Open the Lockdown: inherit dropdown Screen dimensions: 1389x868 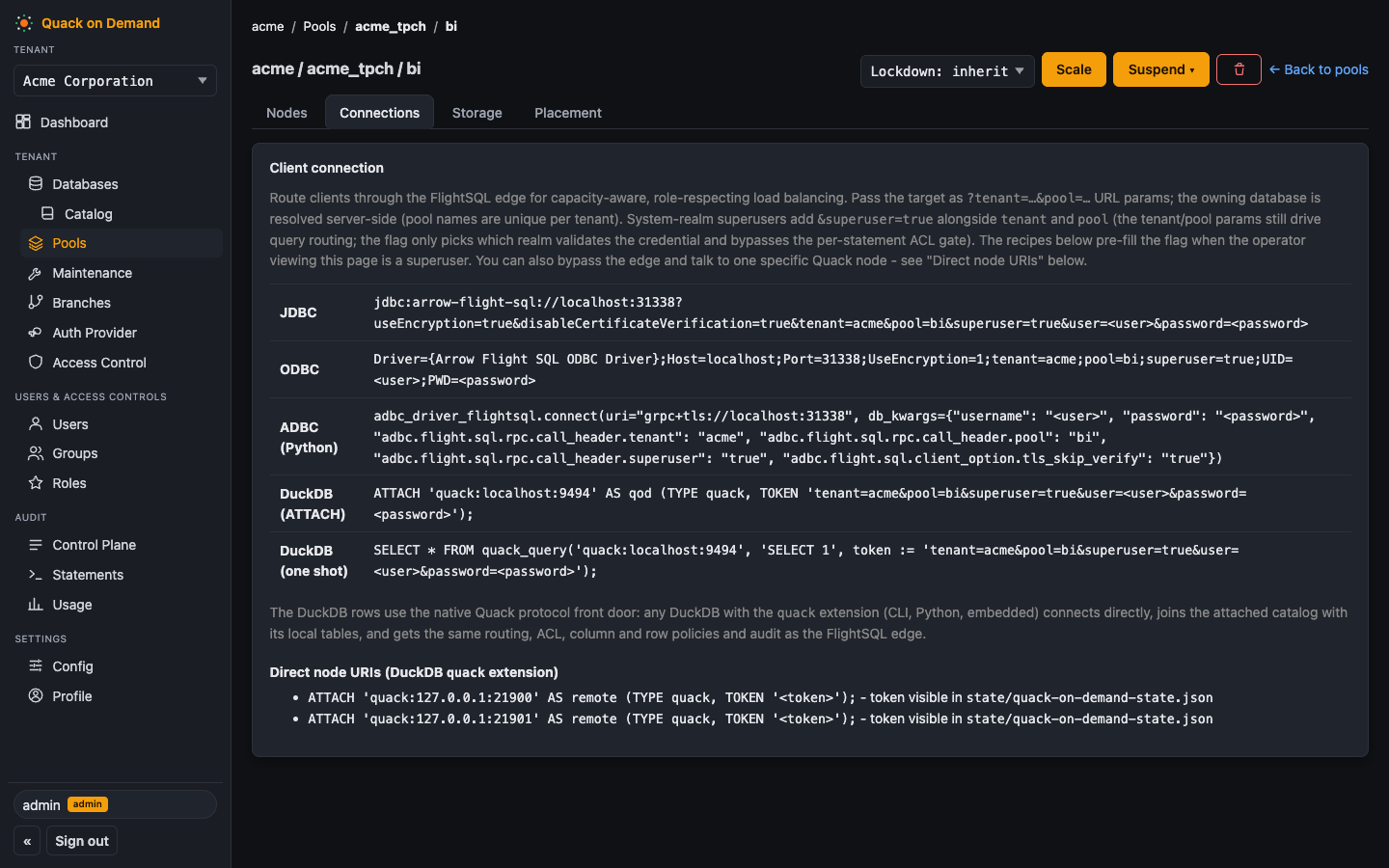point(947,71)
